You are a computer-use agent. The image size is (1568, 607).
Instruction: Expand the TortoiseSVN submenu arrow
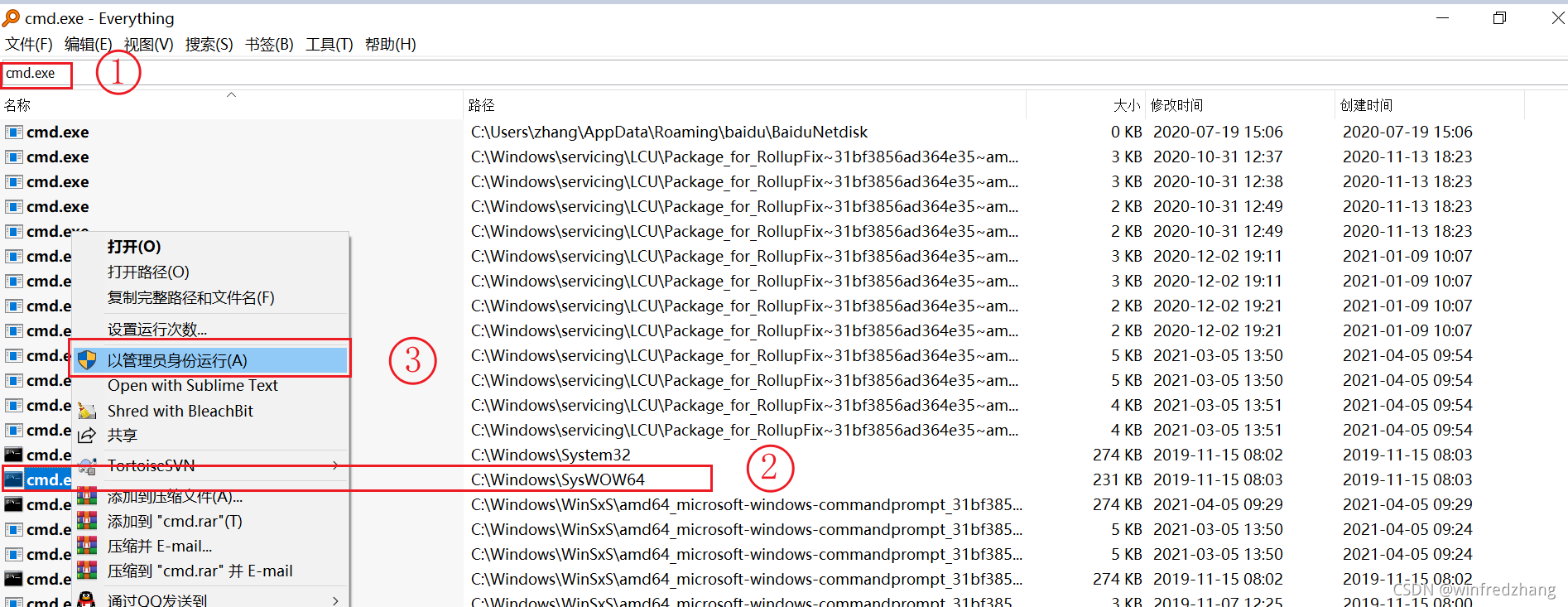pyautogui.click(x=335, y=465)
